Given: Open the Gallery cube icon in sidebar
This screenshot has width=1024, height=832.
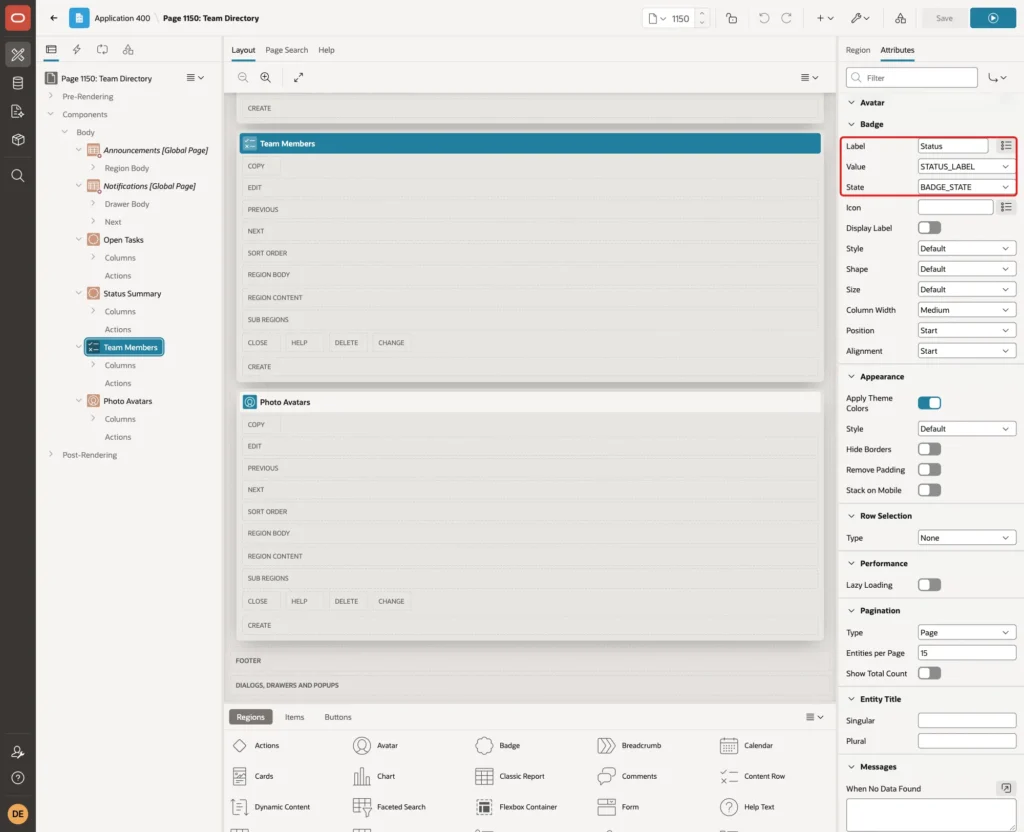Looking at the screenshot, I should click(x=18, y=139).
